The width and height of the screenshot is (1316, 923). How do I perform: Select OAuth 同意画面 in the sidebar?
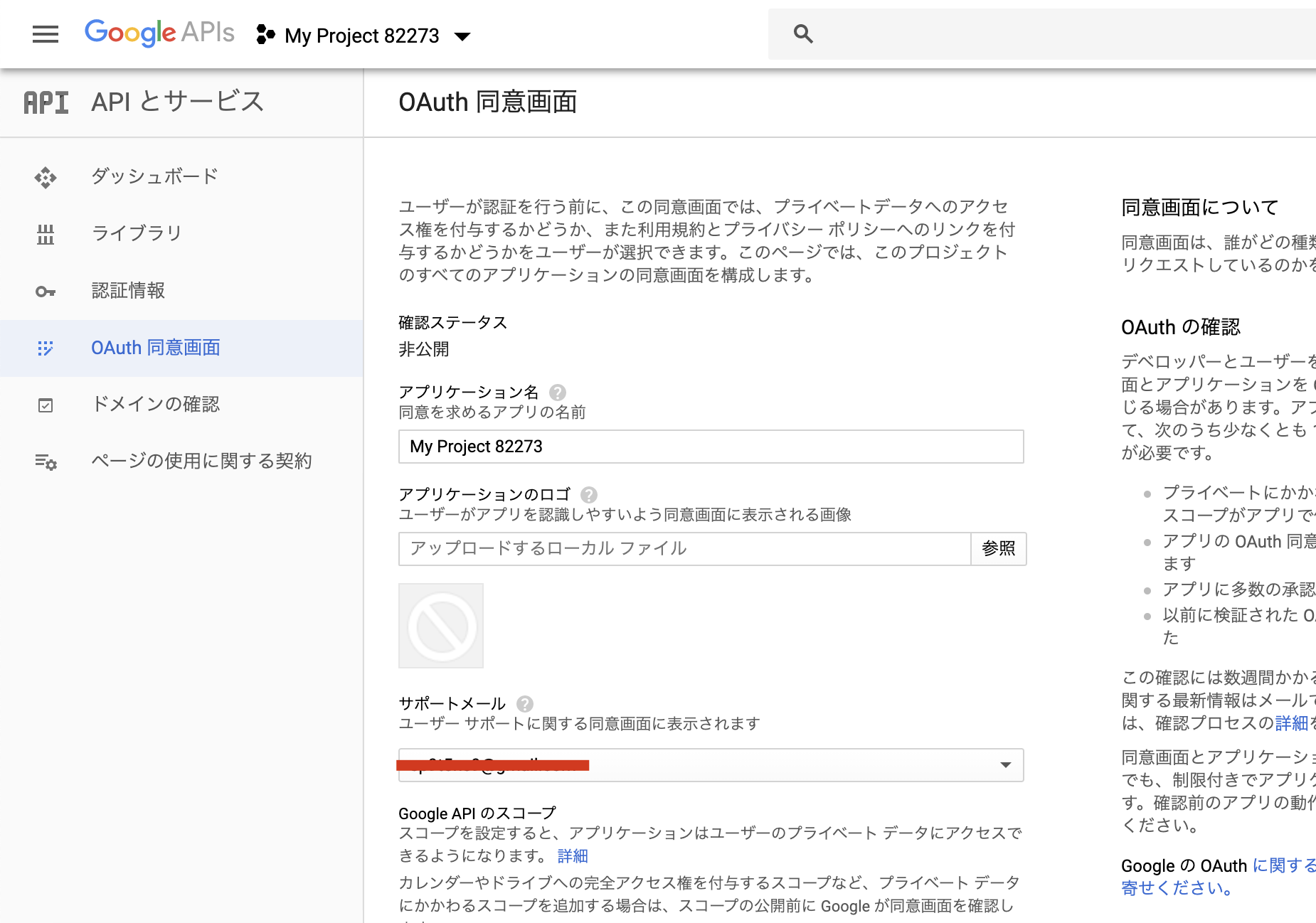coord(155,348)
